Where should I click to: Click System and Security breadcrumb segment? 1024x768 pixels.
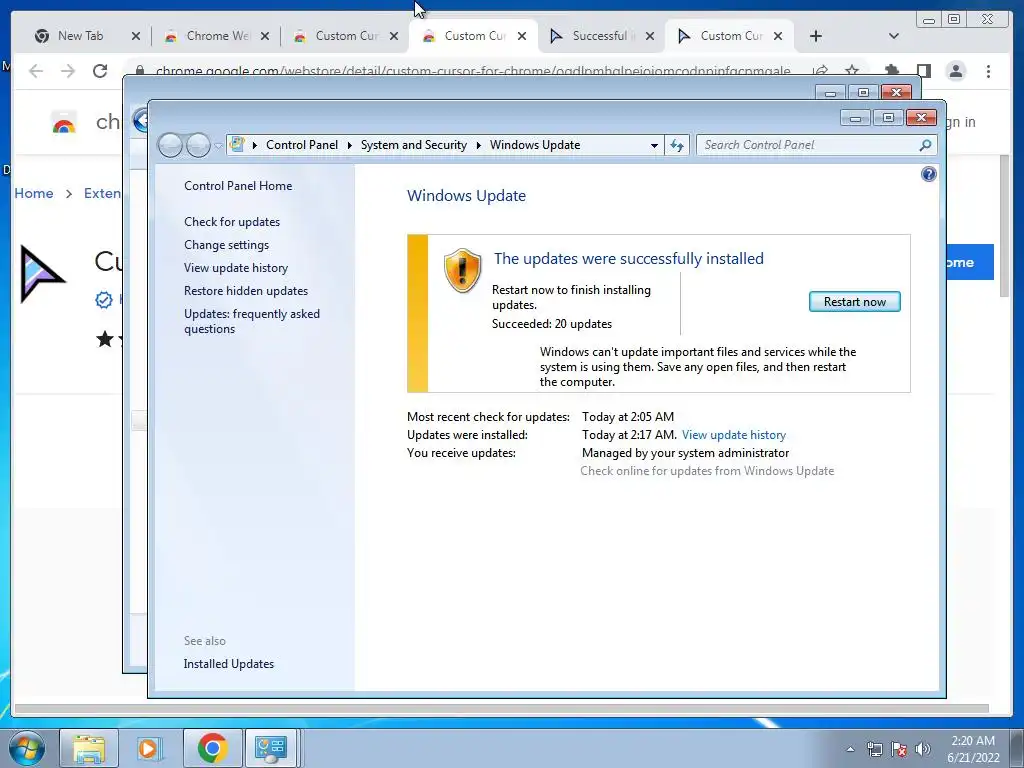413,145
